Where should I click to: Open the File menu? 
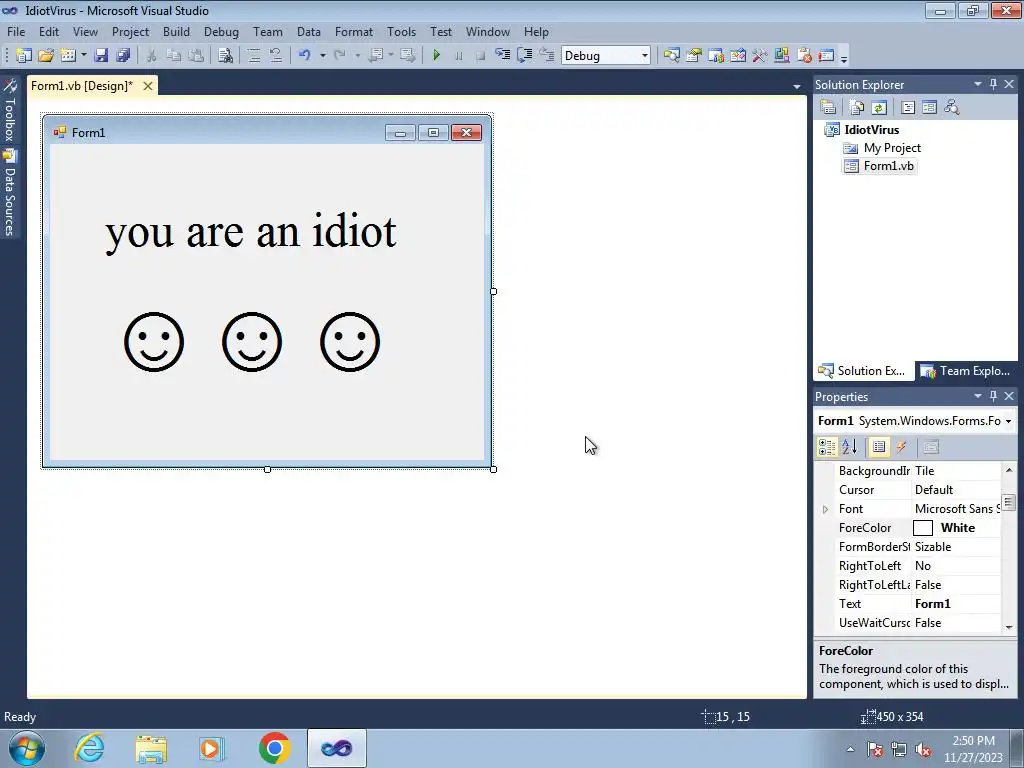pyautogui.click(x=16, y=31)
